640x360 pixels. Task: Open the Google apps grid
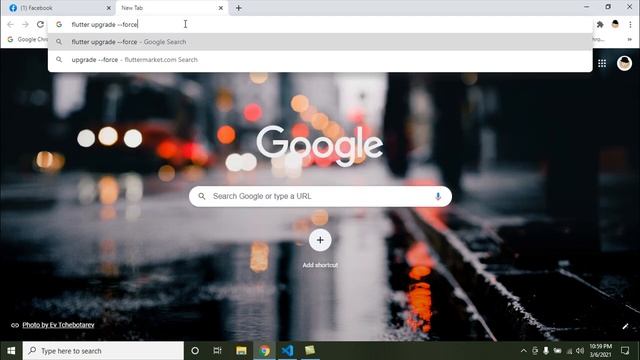click(x=602, y=63)
